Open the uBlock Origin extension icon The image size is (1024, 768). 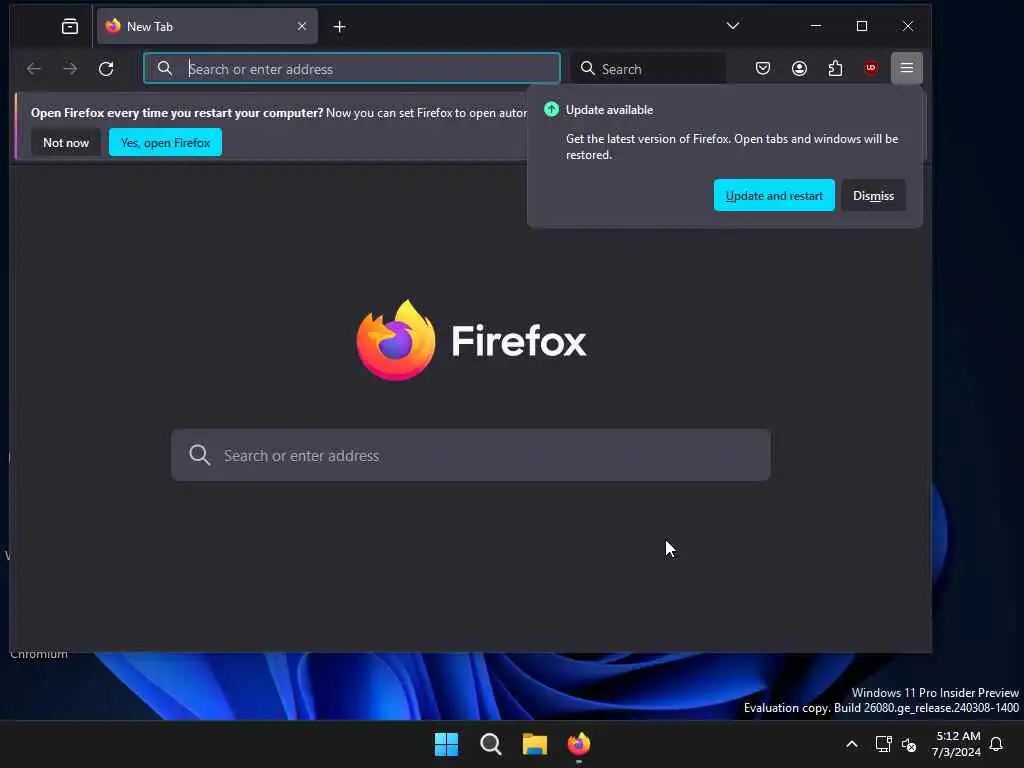[871, 68]
